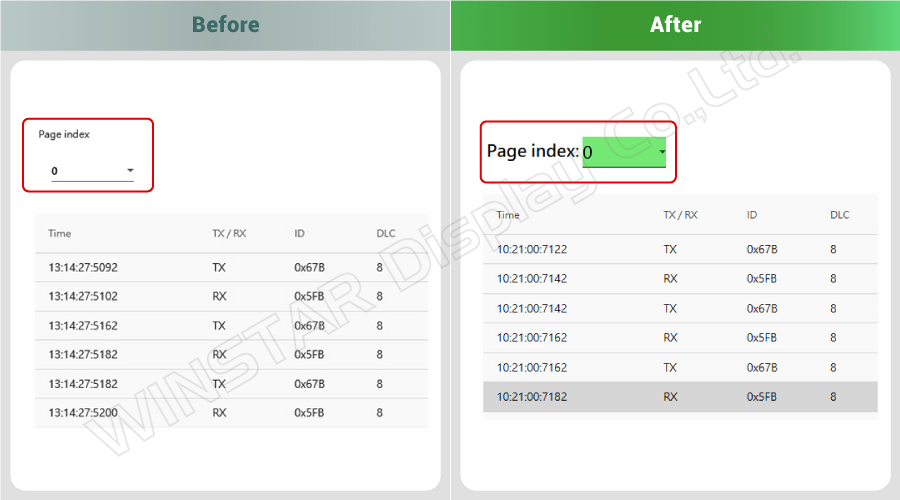Click dropdown arrow in green Page index box
Screen dimensions: 900x500
coord(662,152)
